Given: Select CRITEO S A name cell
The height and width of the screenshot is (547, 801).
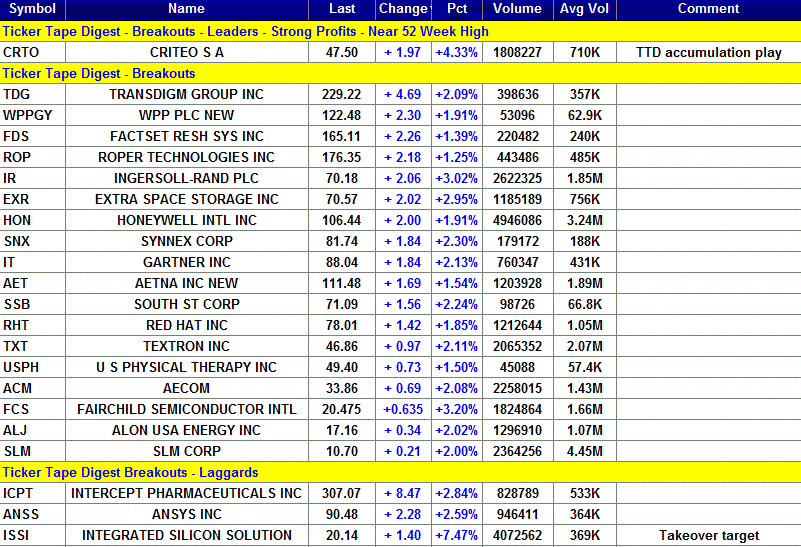Looking at the screenshot, I should [186, 53].
